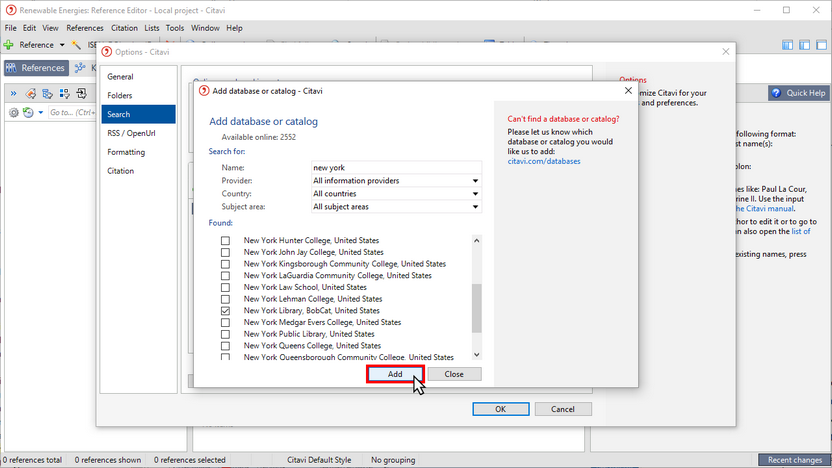832x468 pixels.
Task: Check New York Kingsborough Community College checkbox
Action: click(x=226, y=264)
